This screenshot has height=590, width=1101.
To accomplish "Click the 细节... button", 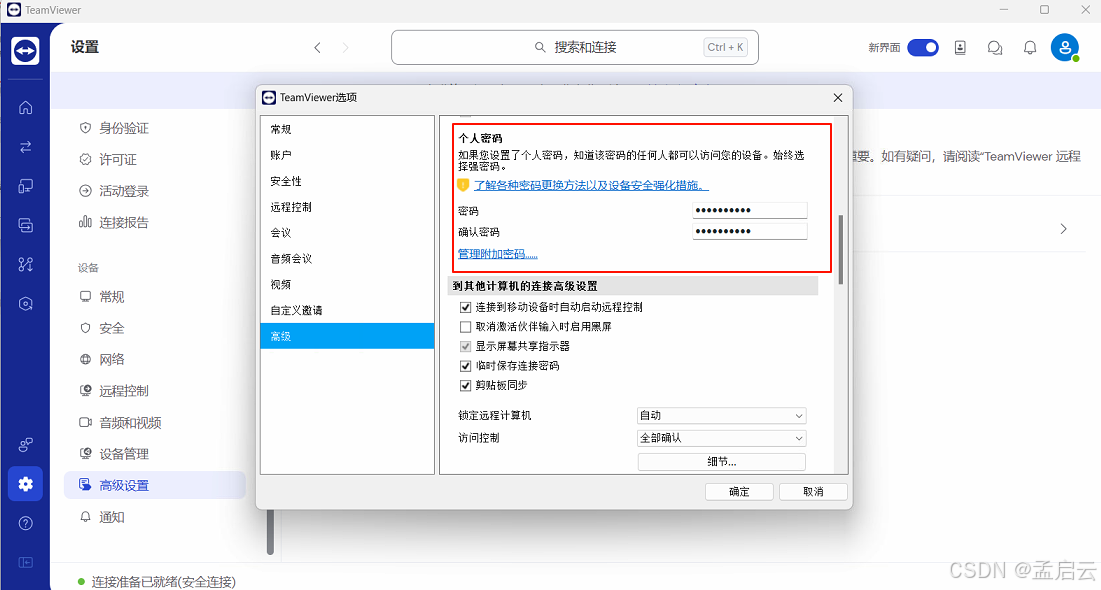I will [x=721, y=461].
